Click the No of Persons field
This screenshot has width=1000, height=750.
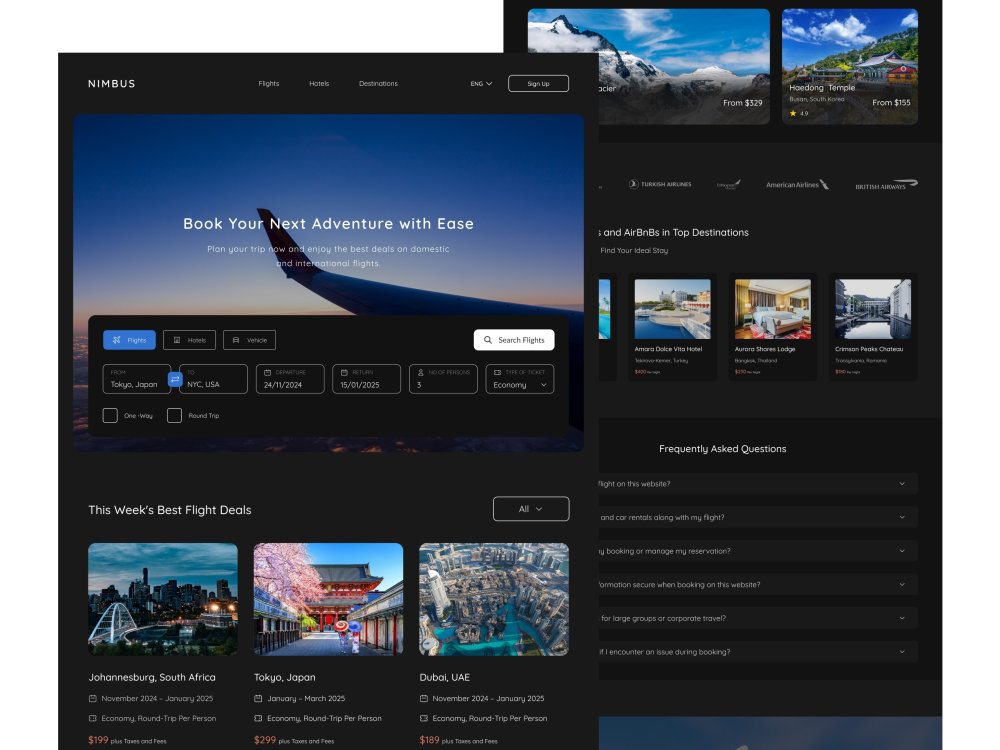pos(443,379)
